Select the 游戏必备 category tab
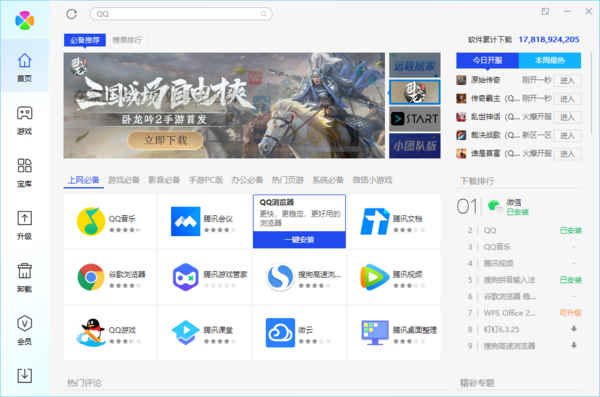The image size is (600, 397). pos(124,180)
